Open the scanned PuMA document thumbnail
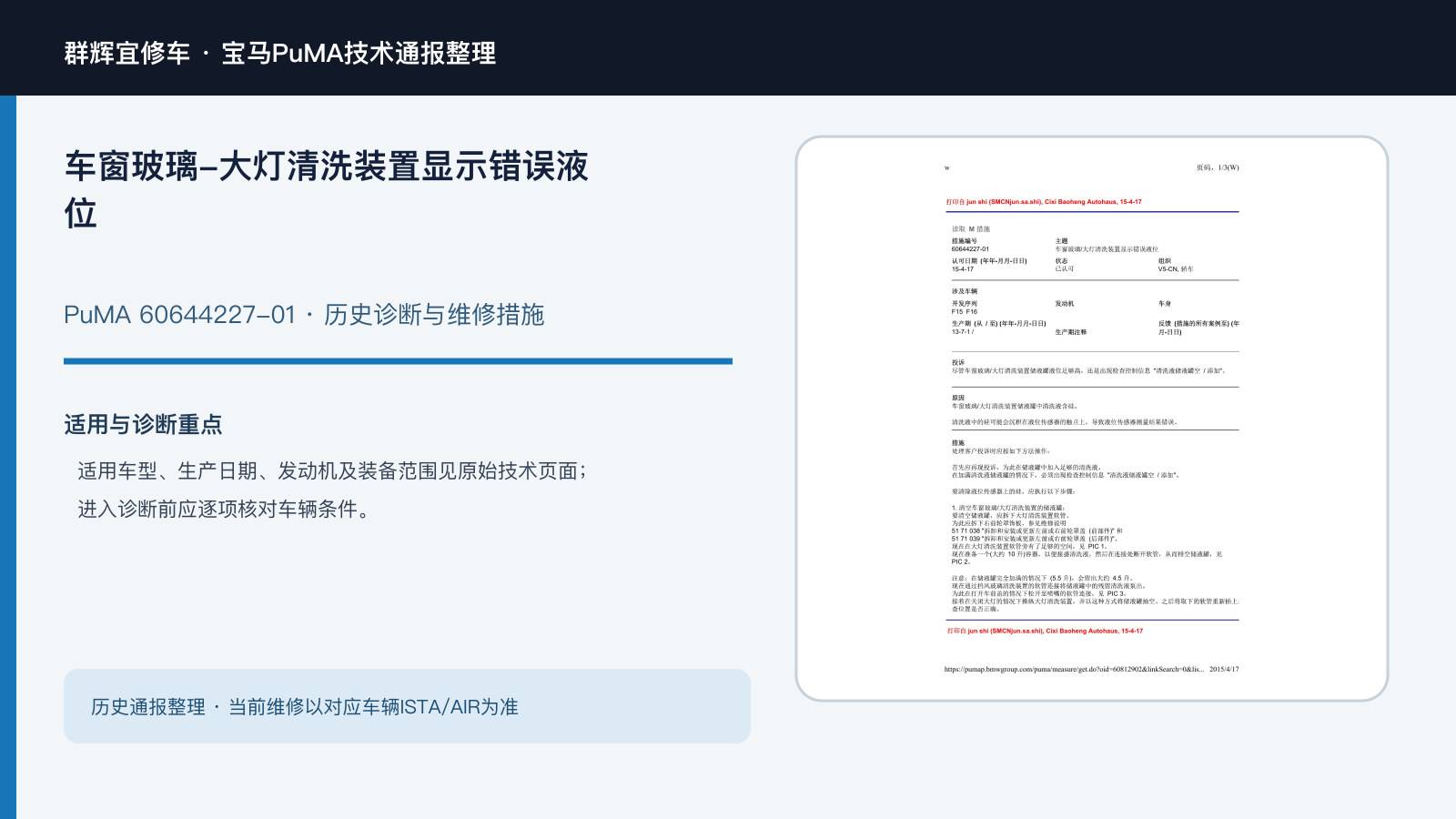Viewport: 1456px width, 819px height. pos(1092,419)
